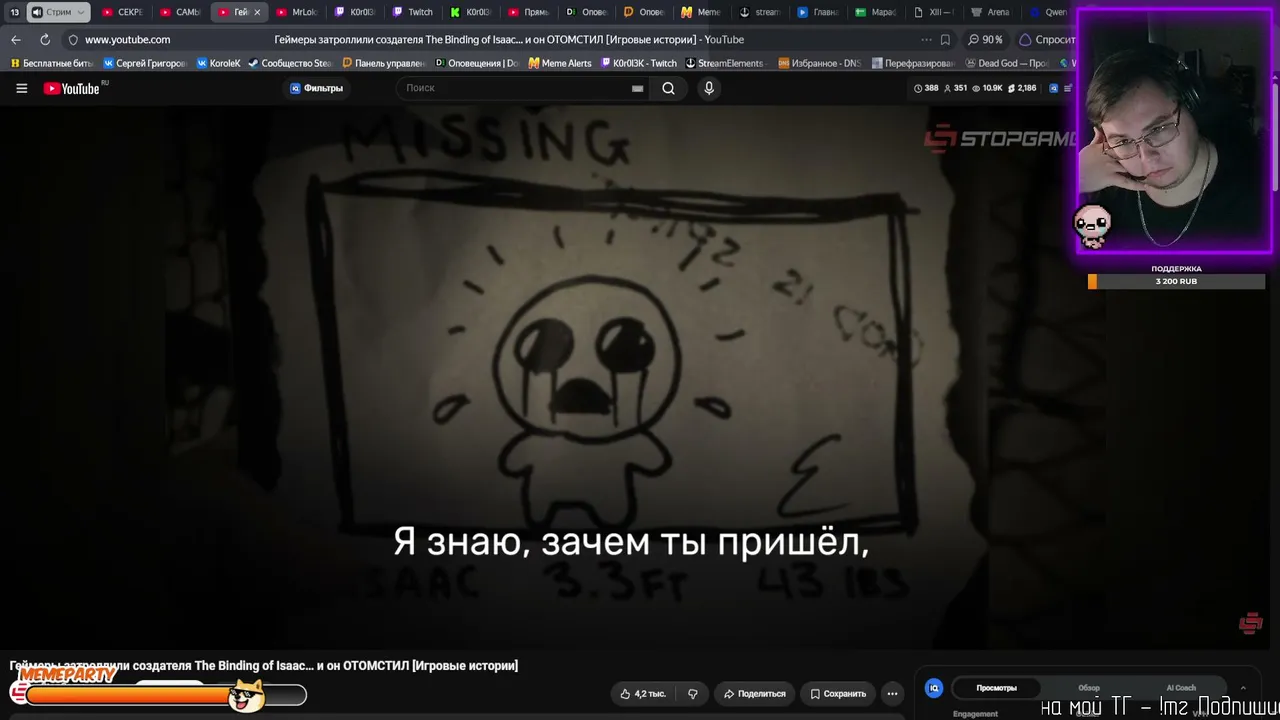Open the Спросить assistant button
1280x720 pixels.
1047,39
